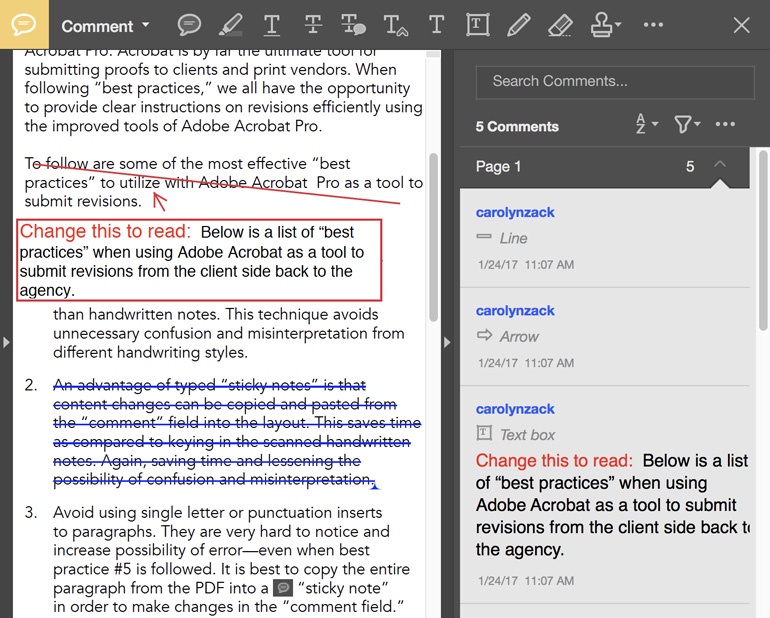Image resolution: width=770 pixels, height=618 pixels.
Task: Select the Pencil drawing tool
Action: coord(519,25)
